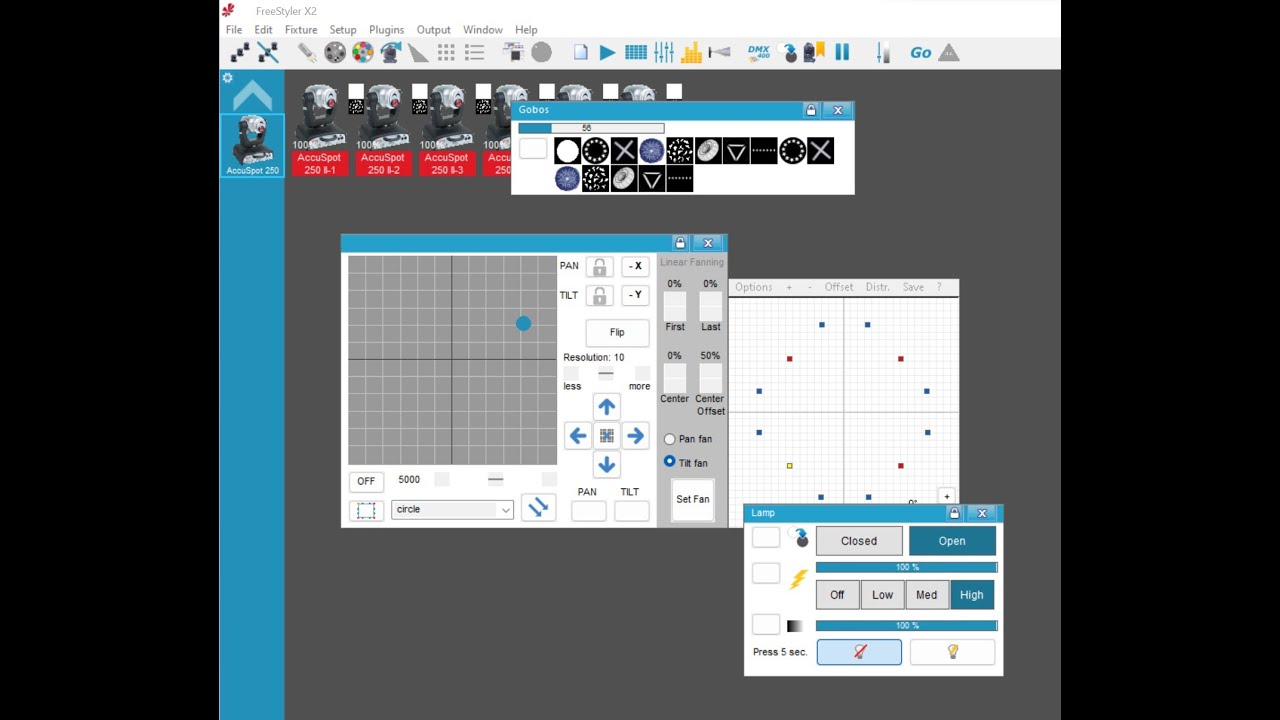Screen dimensions: 1280x720
Task: Lock the Gobos window with padlock icon
Action: click(x=811, y=110)
